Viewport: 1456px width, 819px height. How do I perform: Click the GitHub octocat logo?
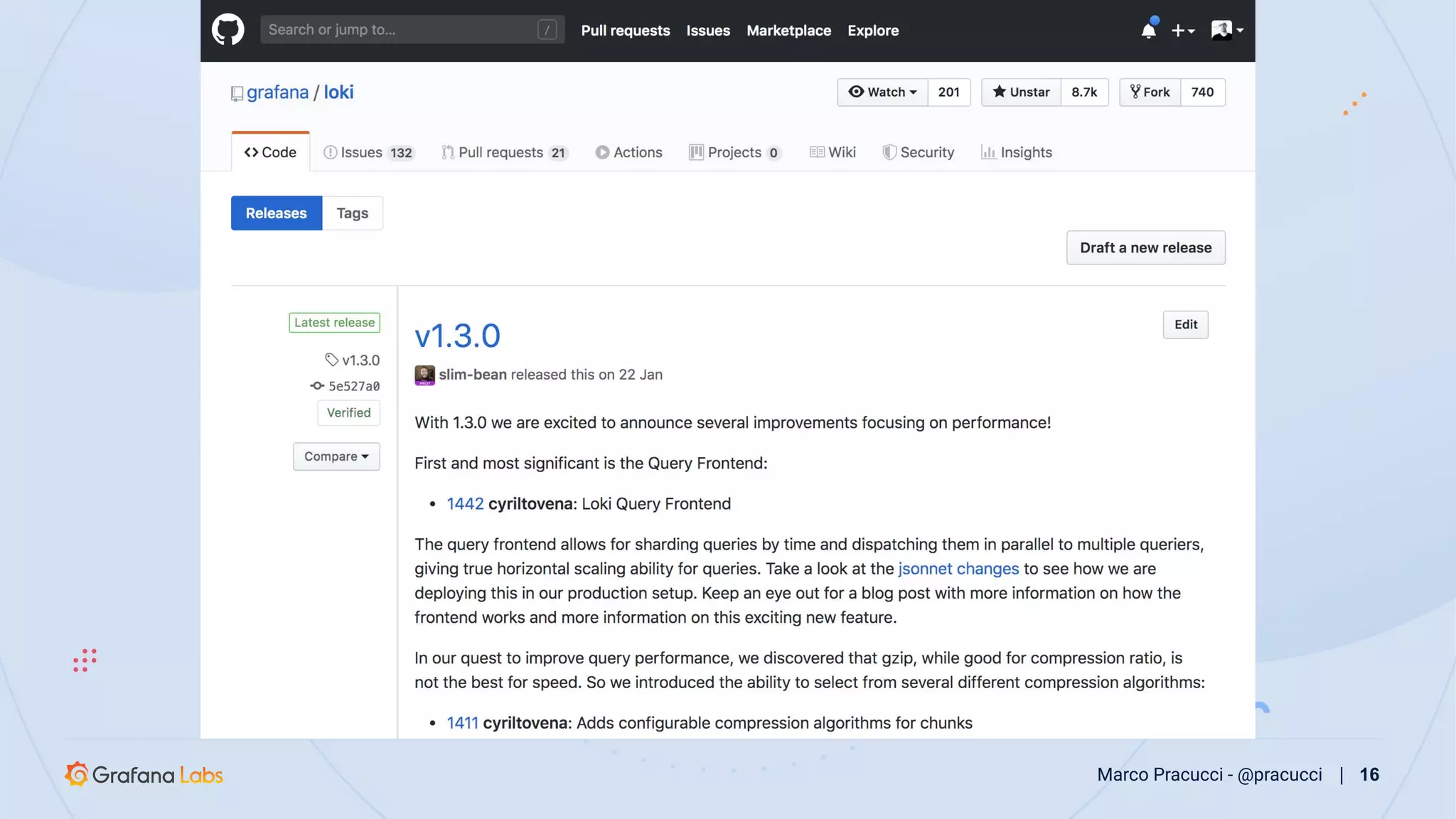pyautogui.click(x=227, y=30)
